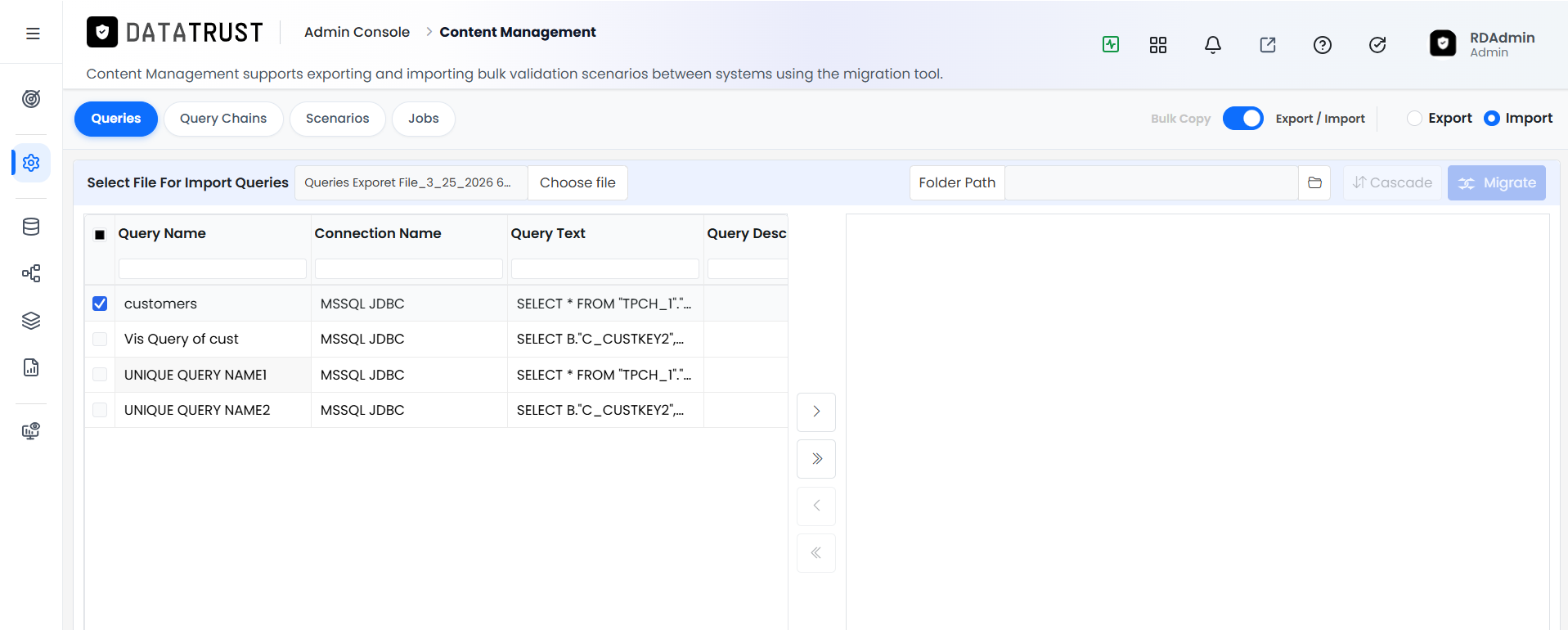
Task: Open the report chart sidebar icon
Action: (31, 367)
